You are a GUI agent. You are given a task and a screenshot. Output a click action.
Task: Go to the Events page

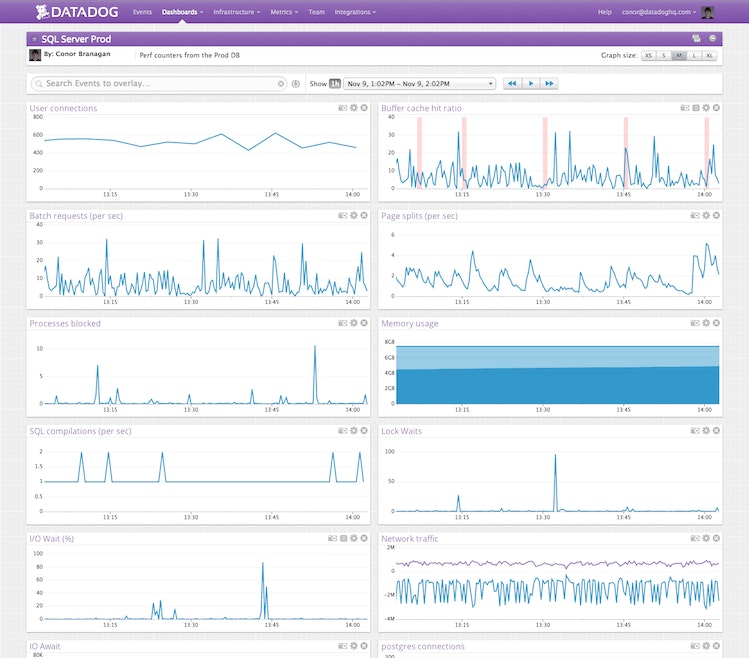(142, 12)
